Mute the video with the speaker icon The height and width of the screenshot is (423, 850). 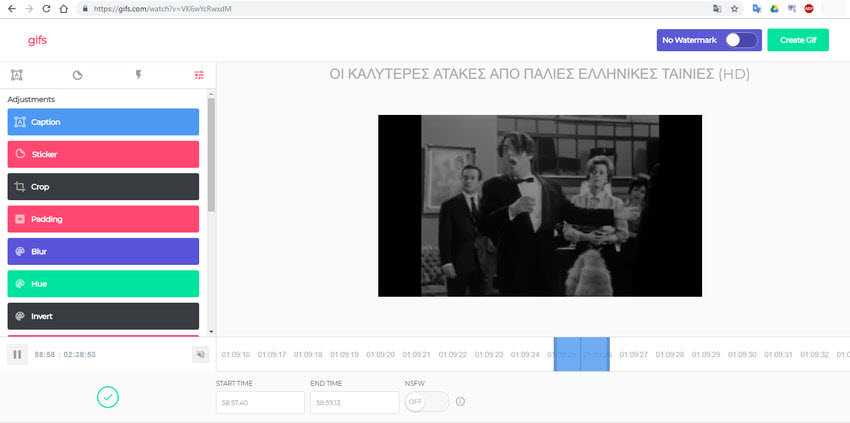pyautogui.click(x=201, y=354)
